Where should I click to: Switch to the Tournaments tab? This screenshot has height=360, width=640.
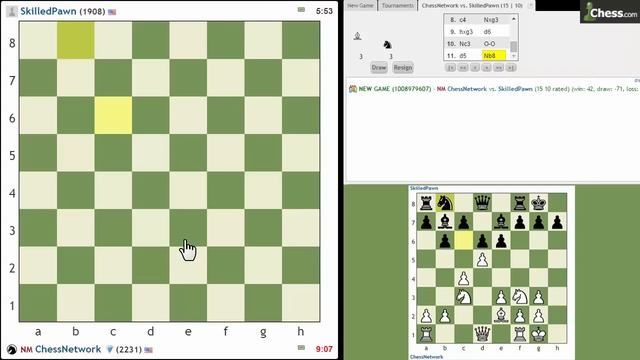398,5
